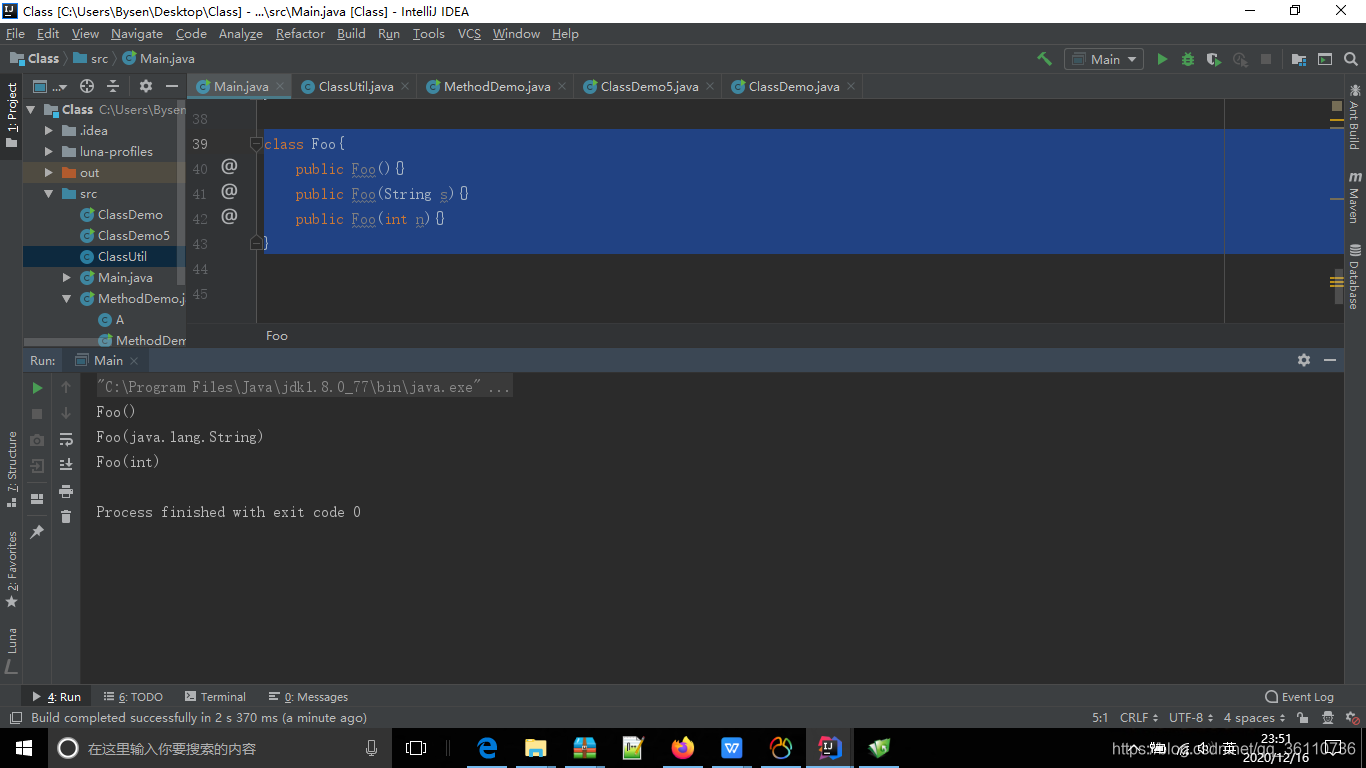This screenshot has width=1366, height=768.
Task: Open the TODO tool window
Action: 133,696
